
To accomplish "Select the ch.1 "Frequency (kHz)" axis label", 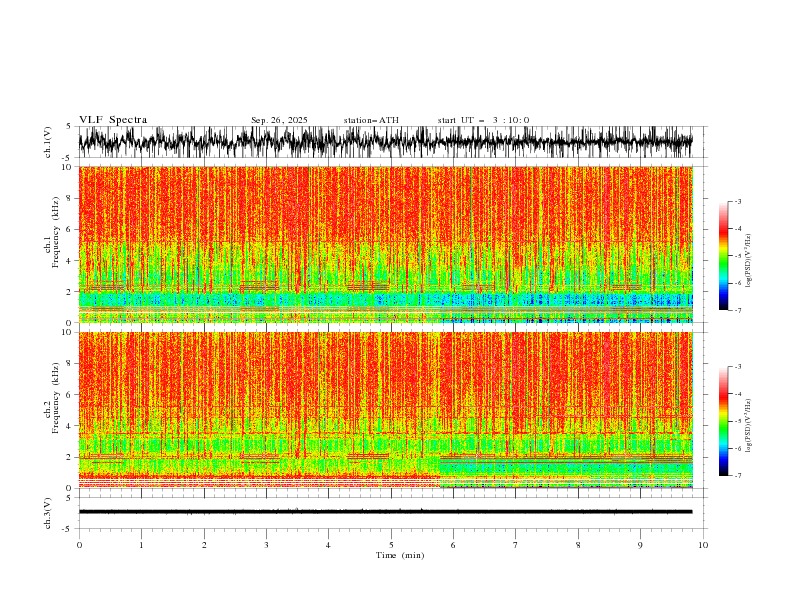I will point(56,232).
